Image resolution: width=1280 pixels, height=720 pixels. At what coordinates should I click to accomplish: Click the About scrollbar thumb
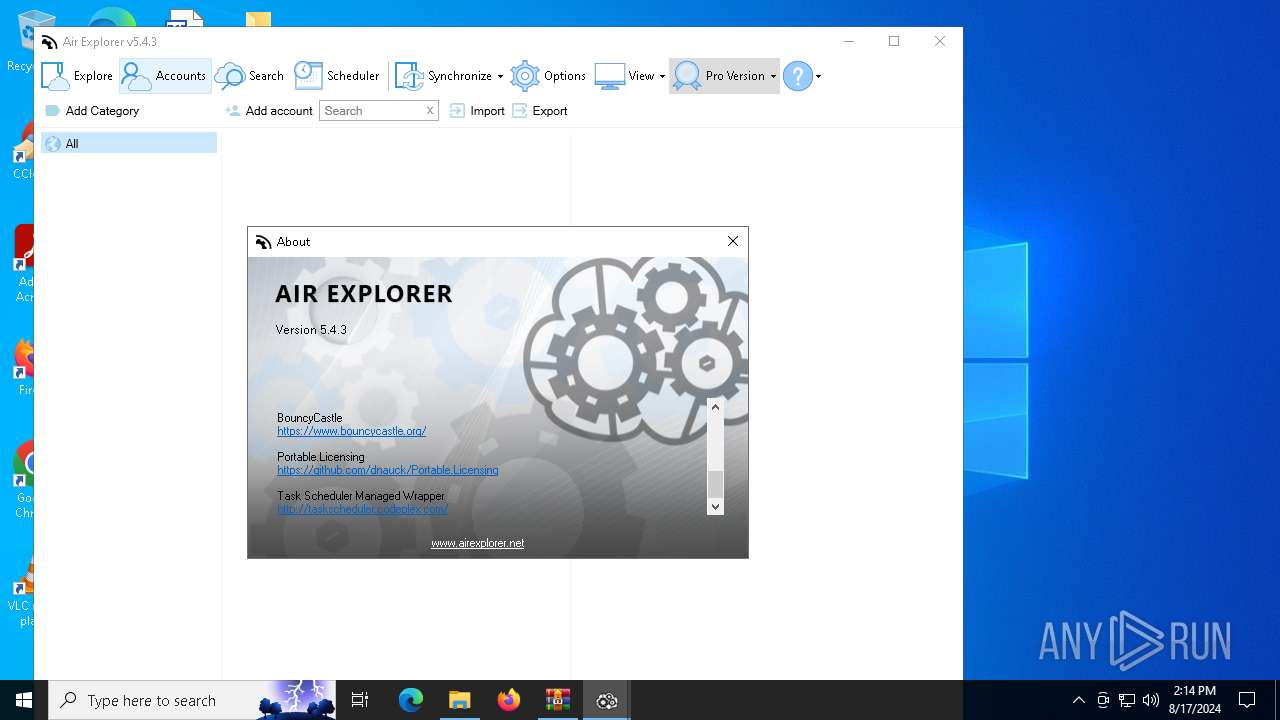pyautogui.click(x=715, y=484)
